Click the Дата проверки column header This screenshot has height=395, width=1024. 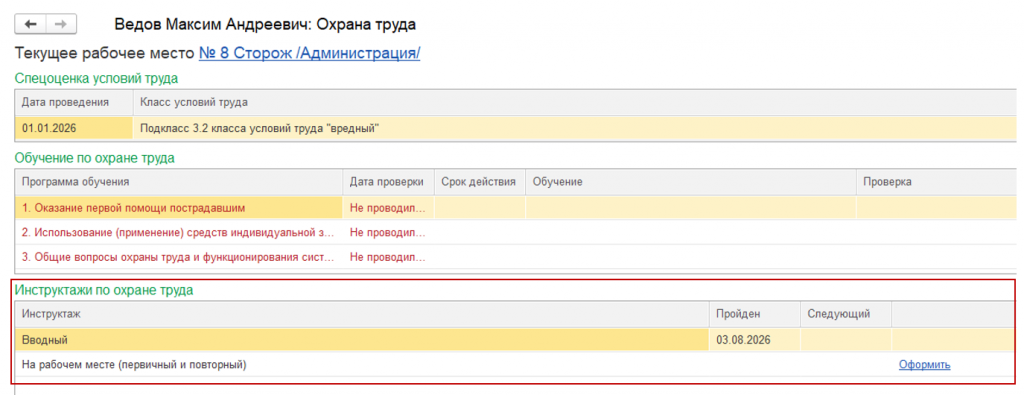pos(389,182)
